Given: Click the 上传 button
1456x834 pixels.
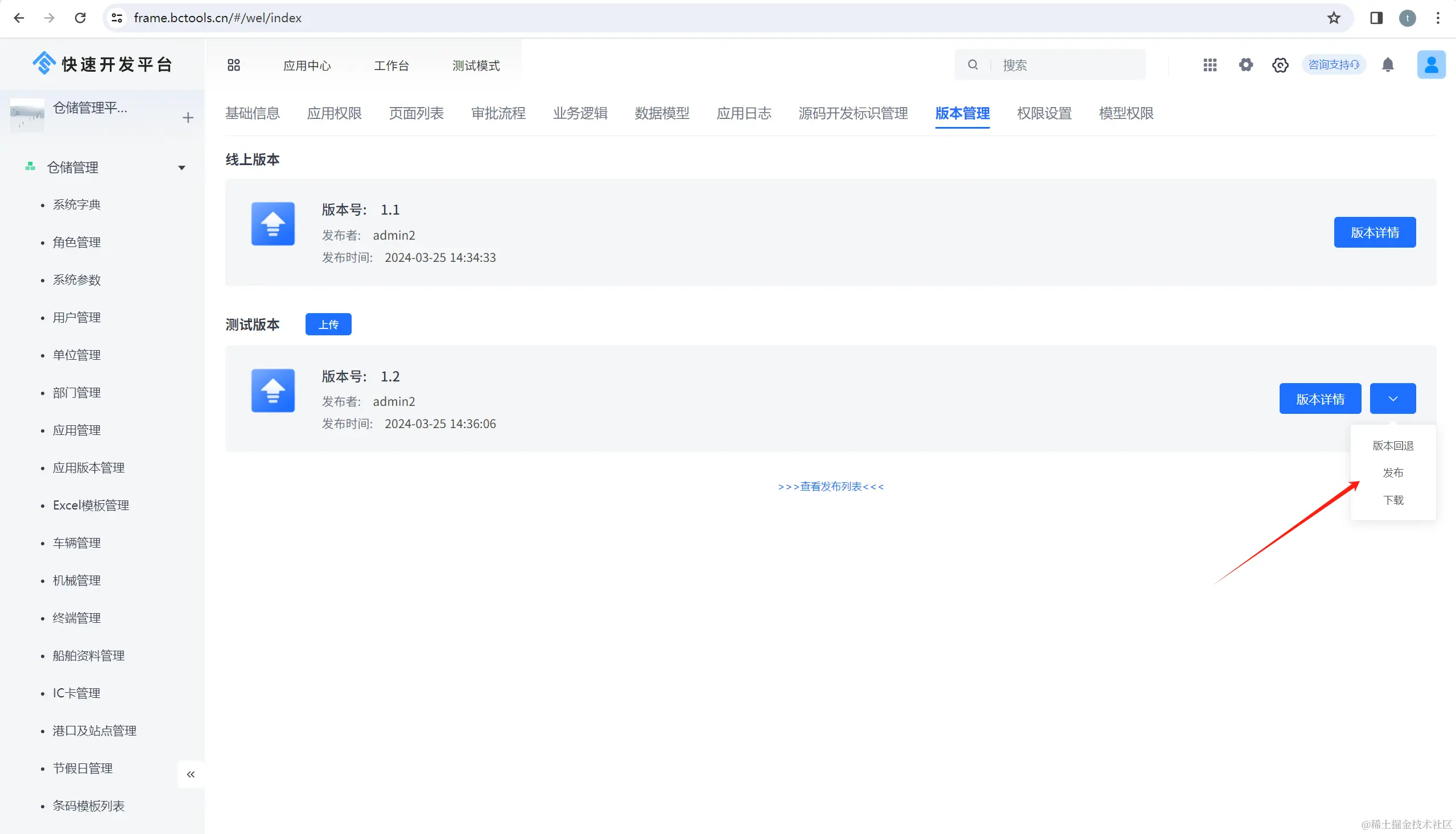Looking at the screenshot, I should click(328, 324).
